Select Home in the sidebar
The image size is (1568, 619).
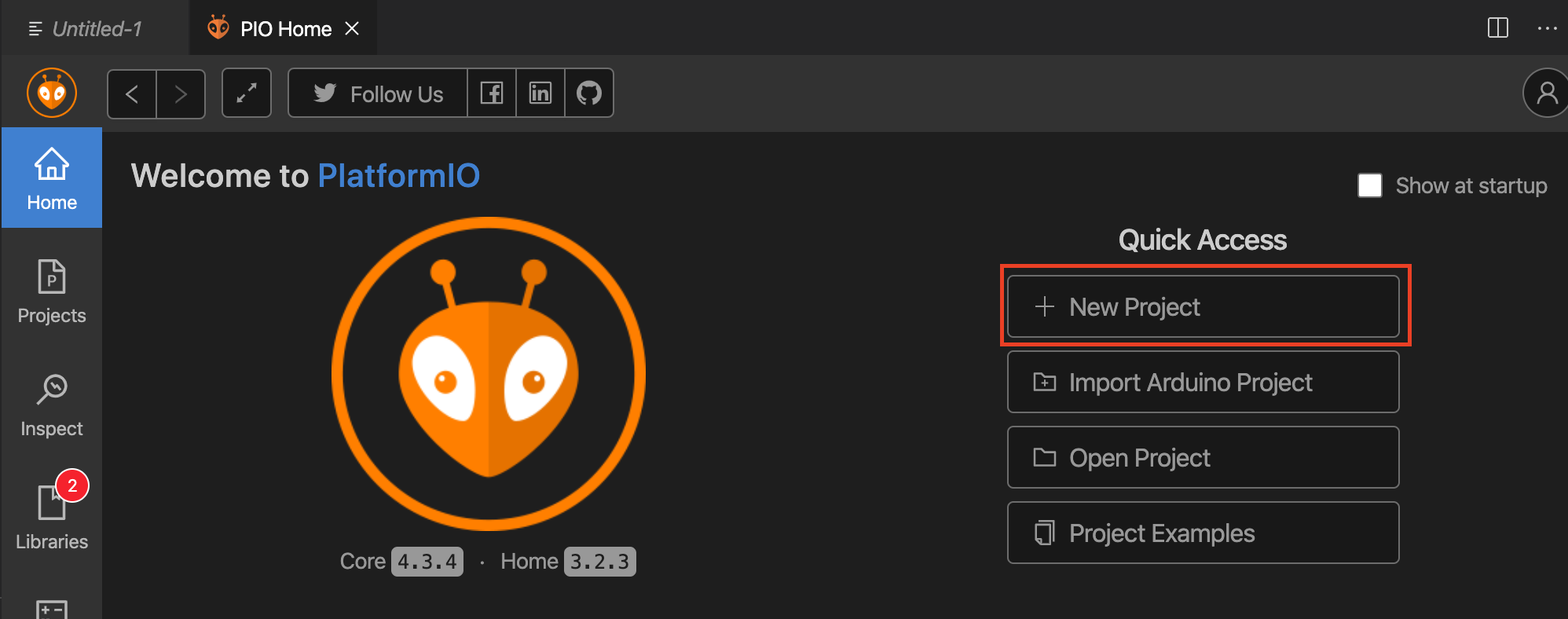[x=52, y=178]
